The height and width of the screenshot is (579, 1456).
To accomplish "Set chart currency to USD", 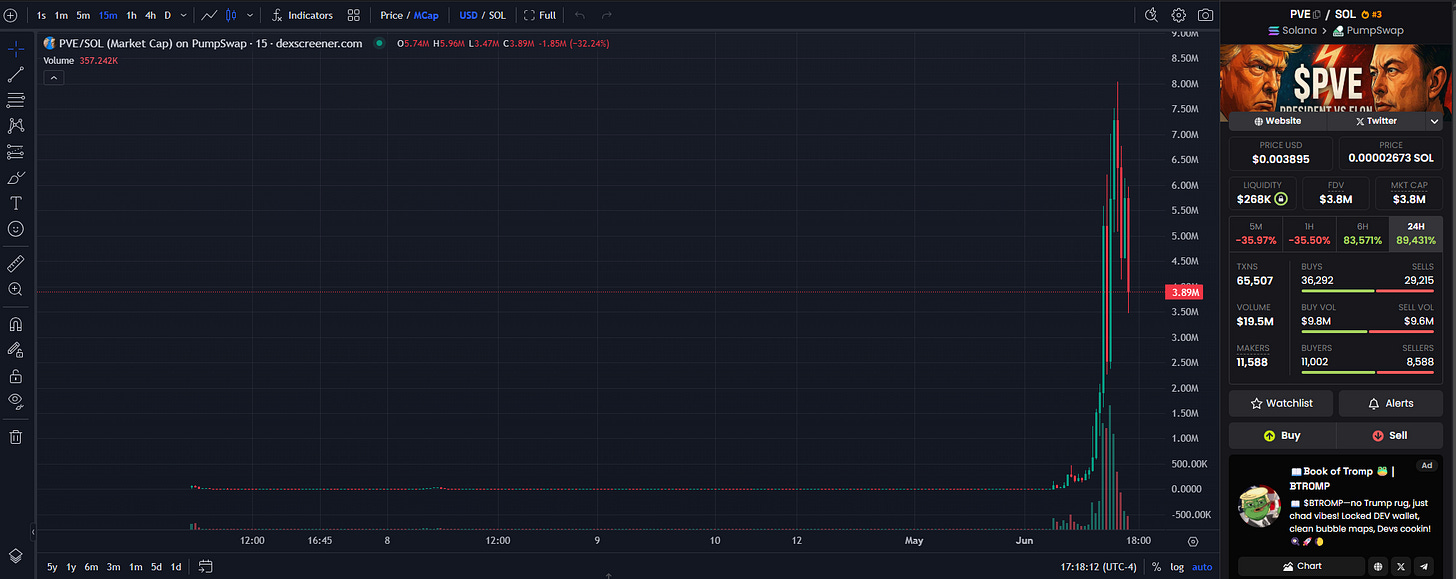I will coord(468,15).
